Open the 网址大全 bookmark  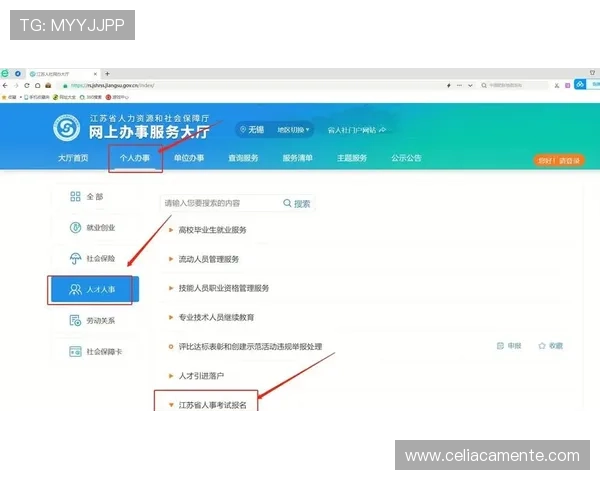(x=64, y=97)
